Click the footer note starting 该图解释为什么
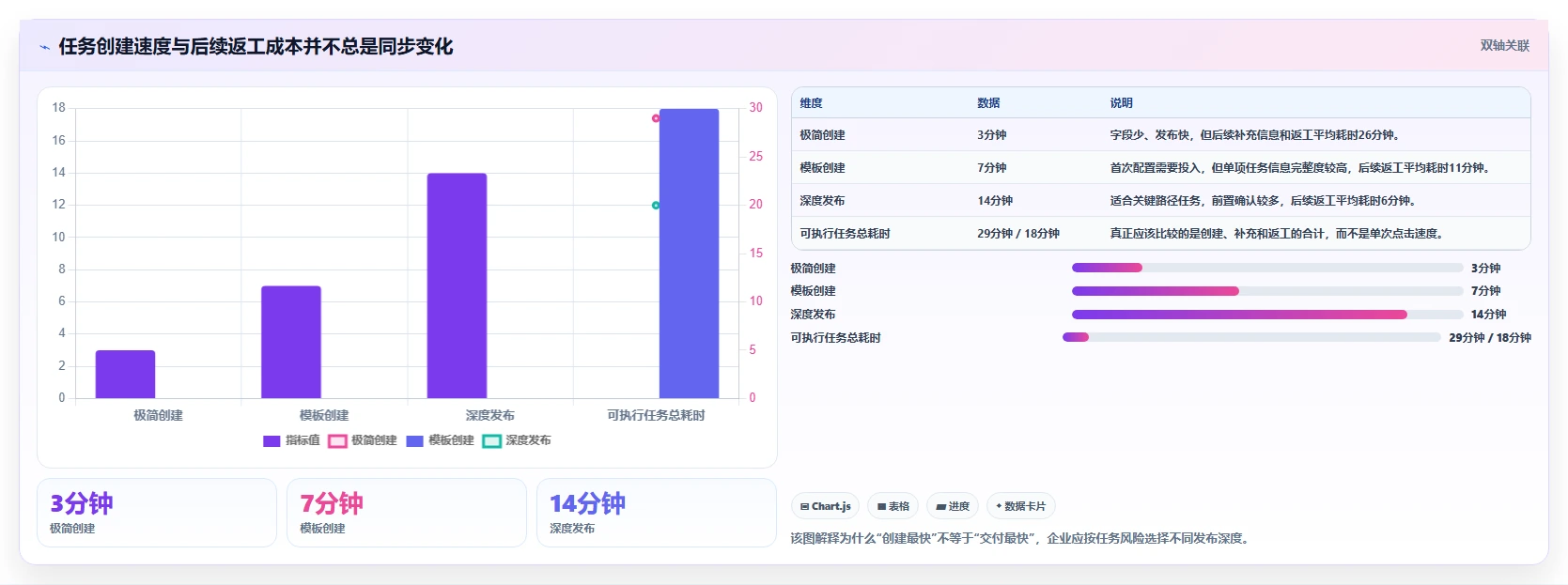 (x=1022, y=538)
